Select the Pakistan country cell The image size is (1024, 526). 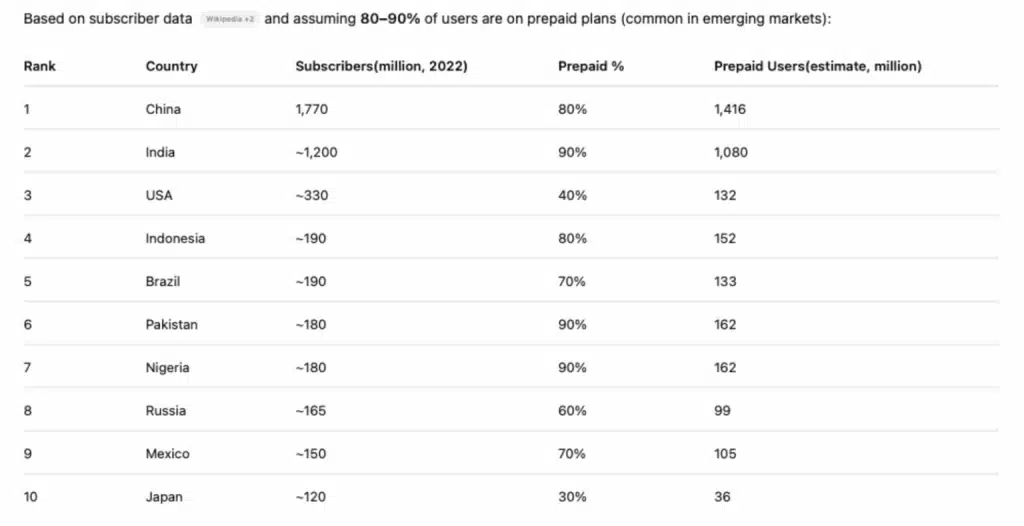171,325
